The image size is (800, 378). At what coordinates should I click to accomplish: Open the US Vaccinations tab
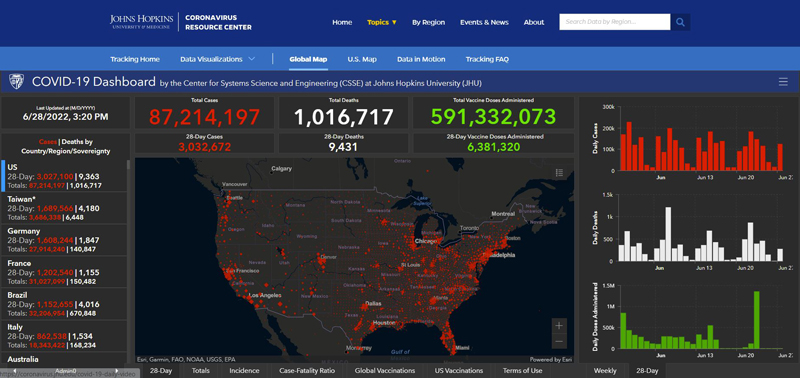click(x=459, y=371)
